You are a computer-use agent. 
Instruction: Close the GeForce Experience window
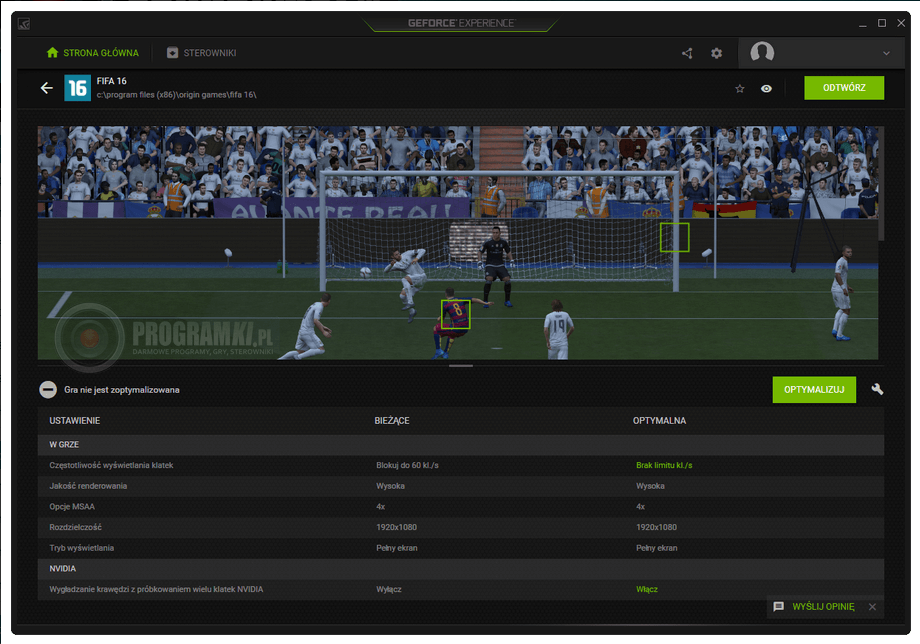click(901, 23)
